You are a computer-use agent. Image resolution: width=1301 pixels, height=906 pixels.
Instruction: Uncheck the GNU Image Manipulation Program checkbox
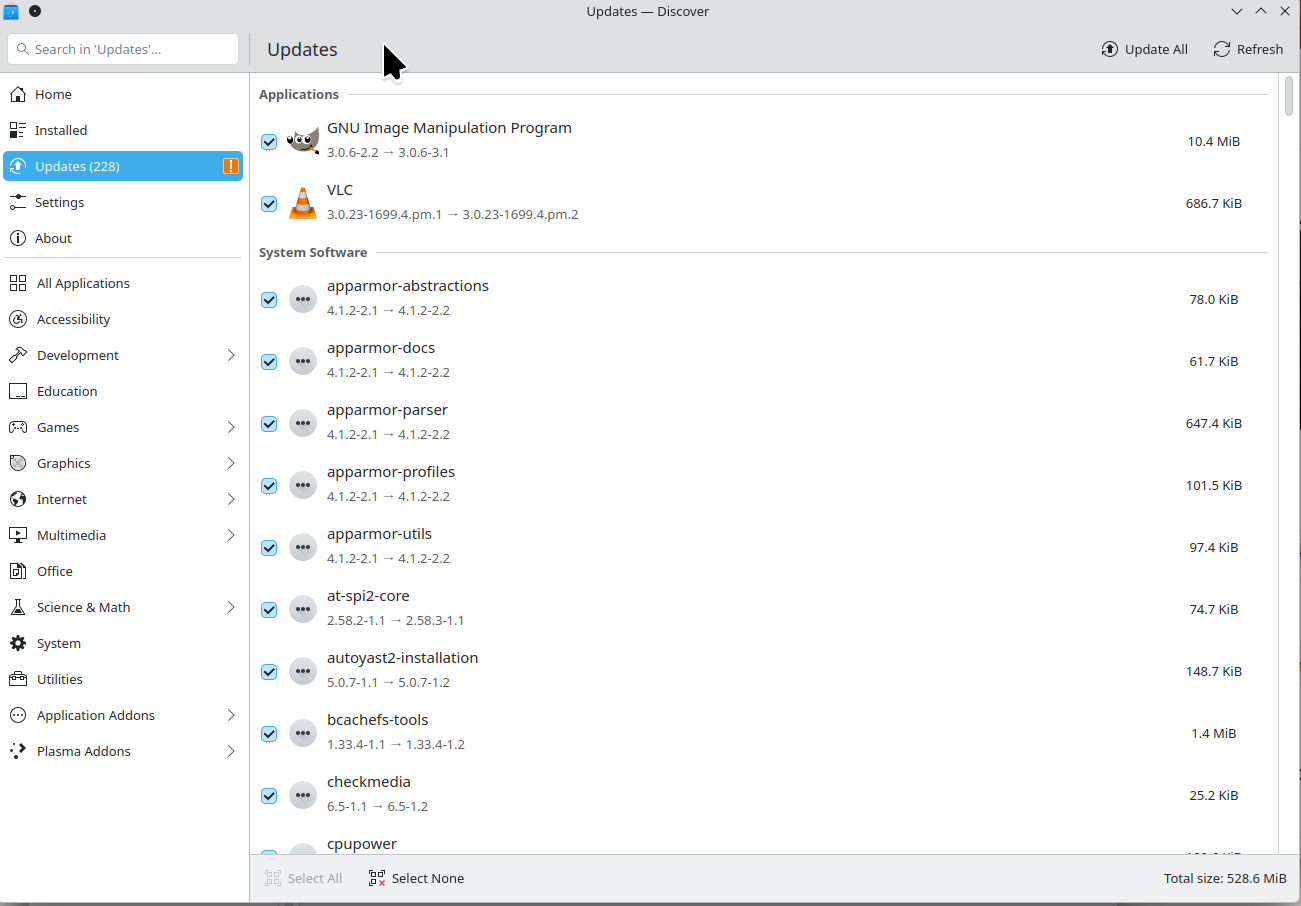tap(269, 142)
